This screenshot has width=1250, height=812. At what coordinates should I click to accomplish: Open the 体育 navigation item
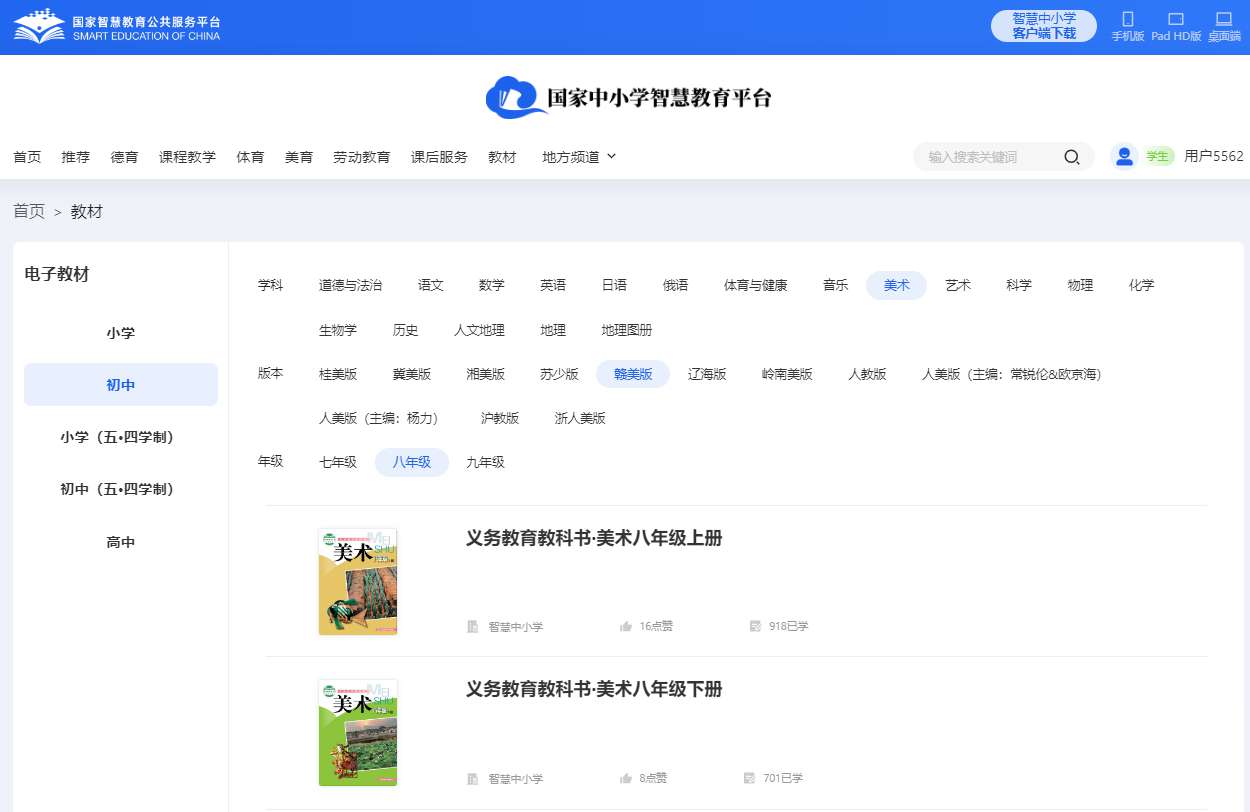[250, 157]
